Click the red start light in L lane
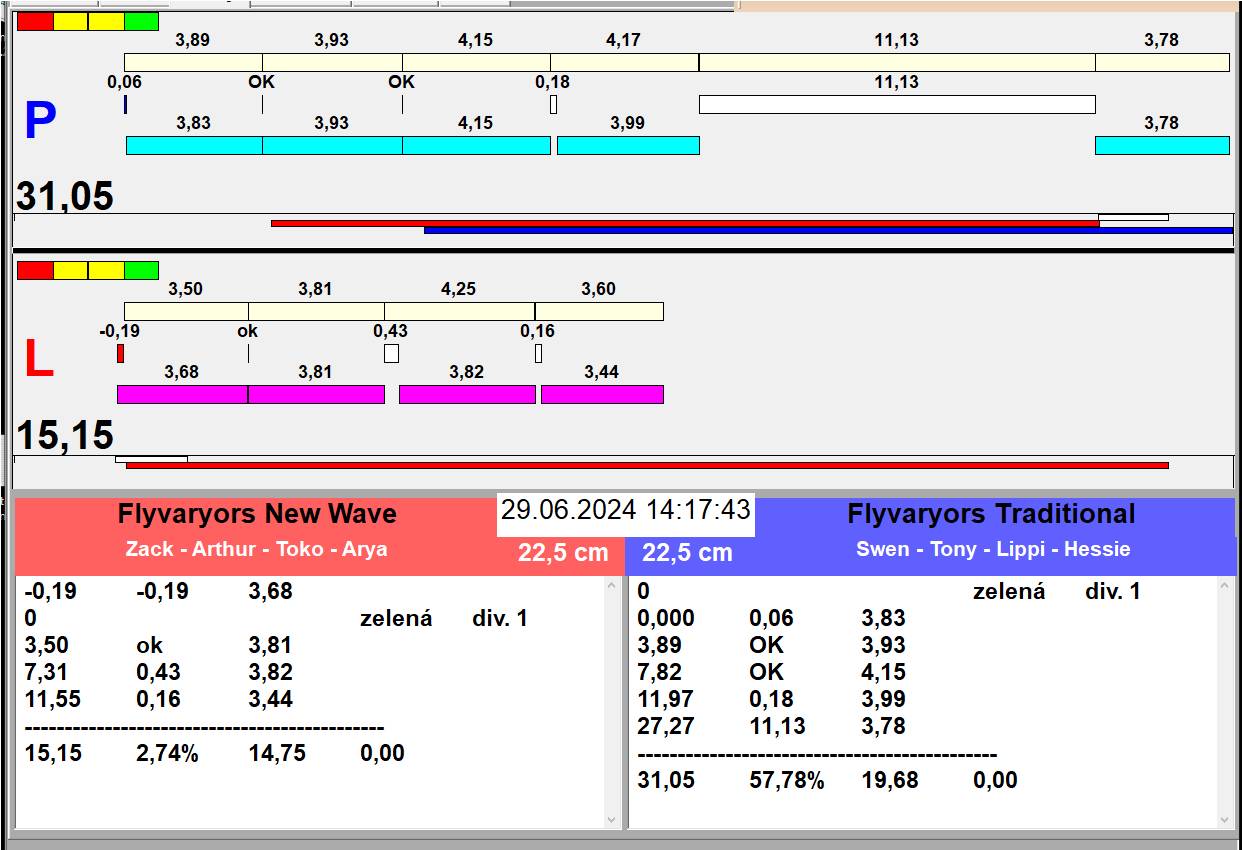The image size is (1242, 850). point(35,270)
